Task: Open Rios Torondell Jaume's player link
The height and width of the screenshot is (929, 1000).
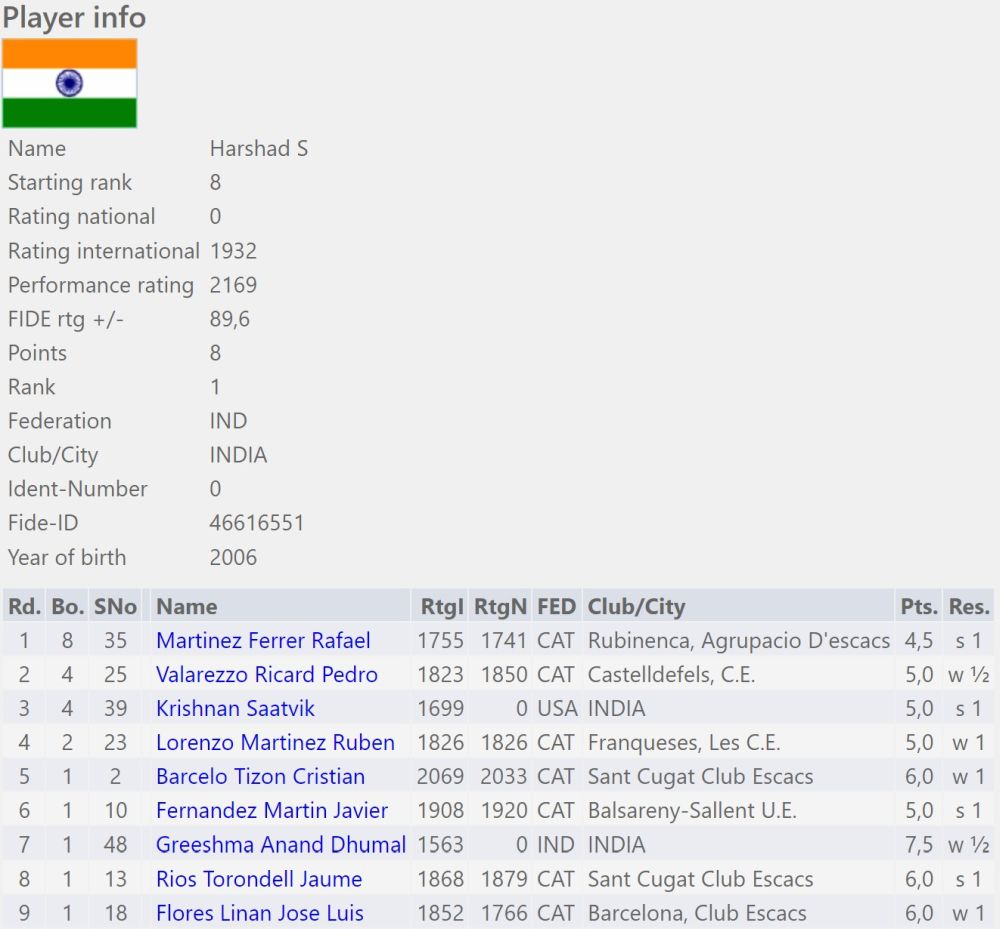Action: click(259, 879)
